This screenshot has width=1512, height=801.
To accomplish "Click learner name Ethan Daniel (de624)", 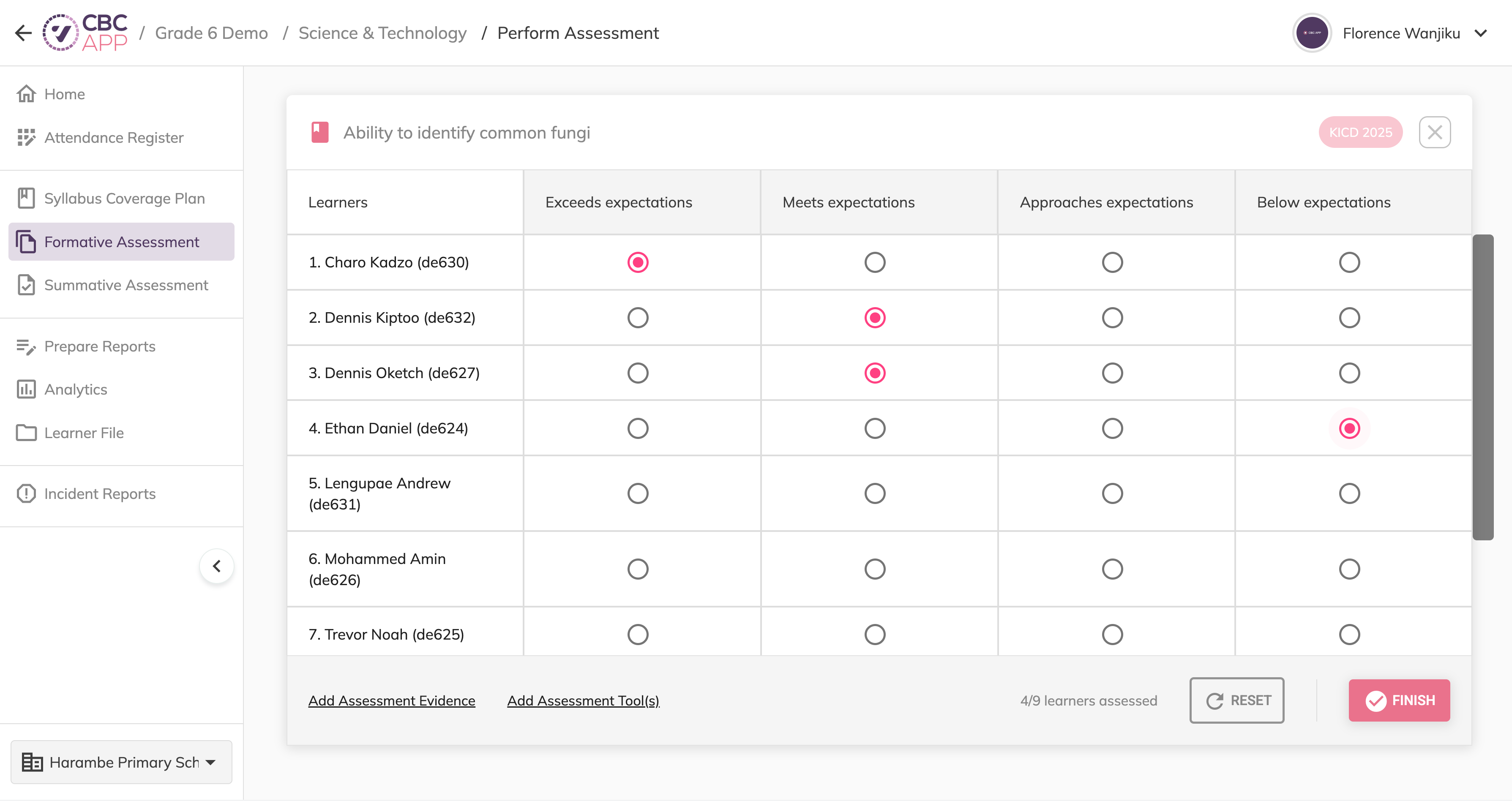I will pos(389,428).
